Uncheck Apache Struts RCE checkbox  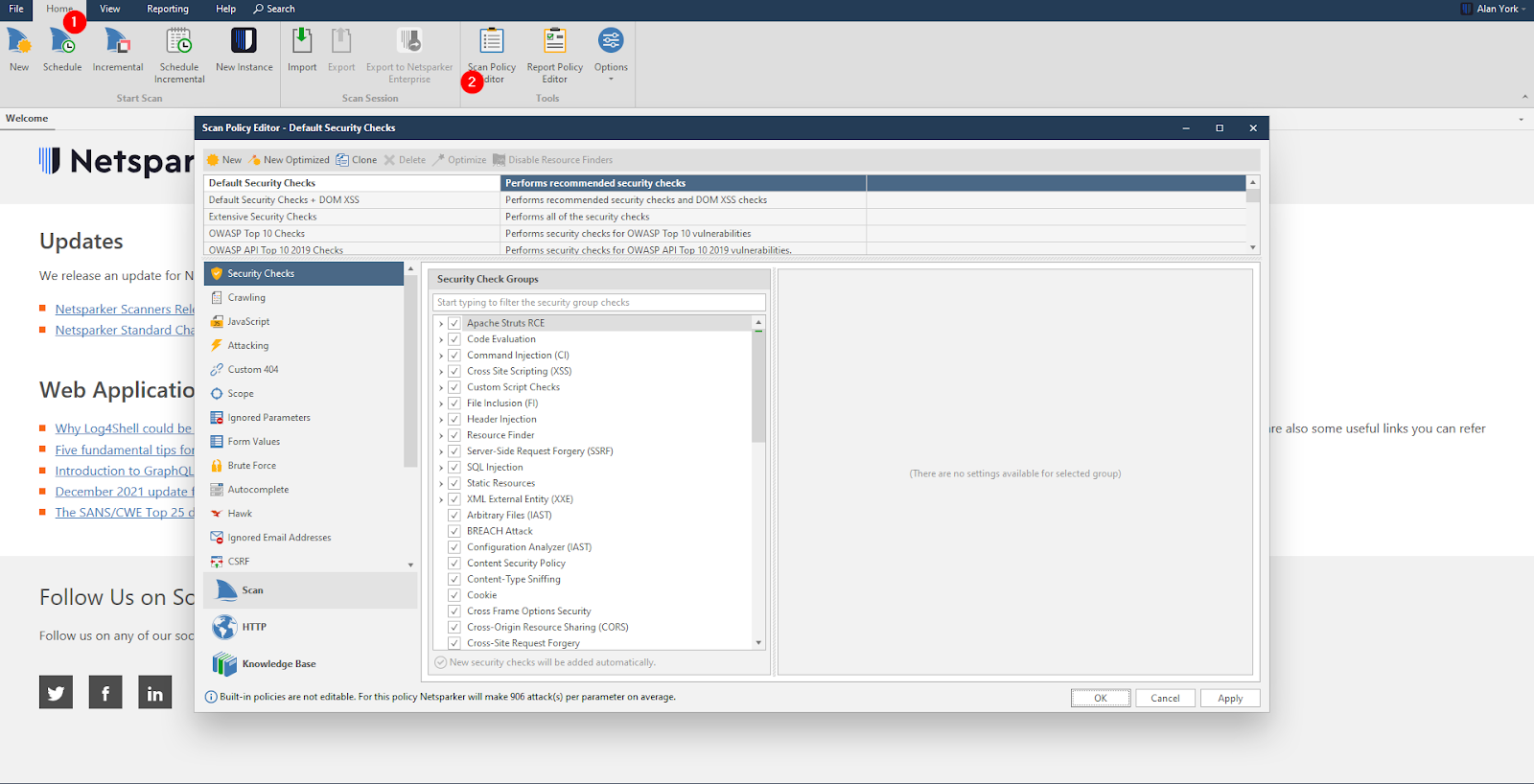click(454, 323)
